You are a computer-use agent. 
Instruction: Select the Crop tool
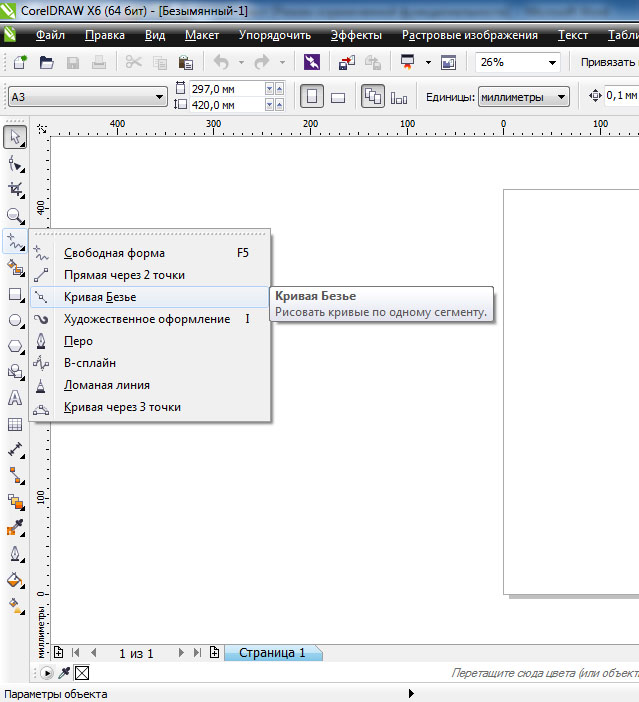coord(16,190)
